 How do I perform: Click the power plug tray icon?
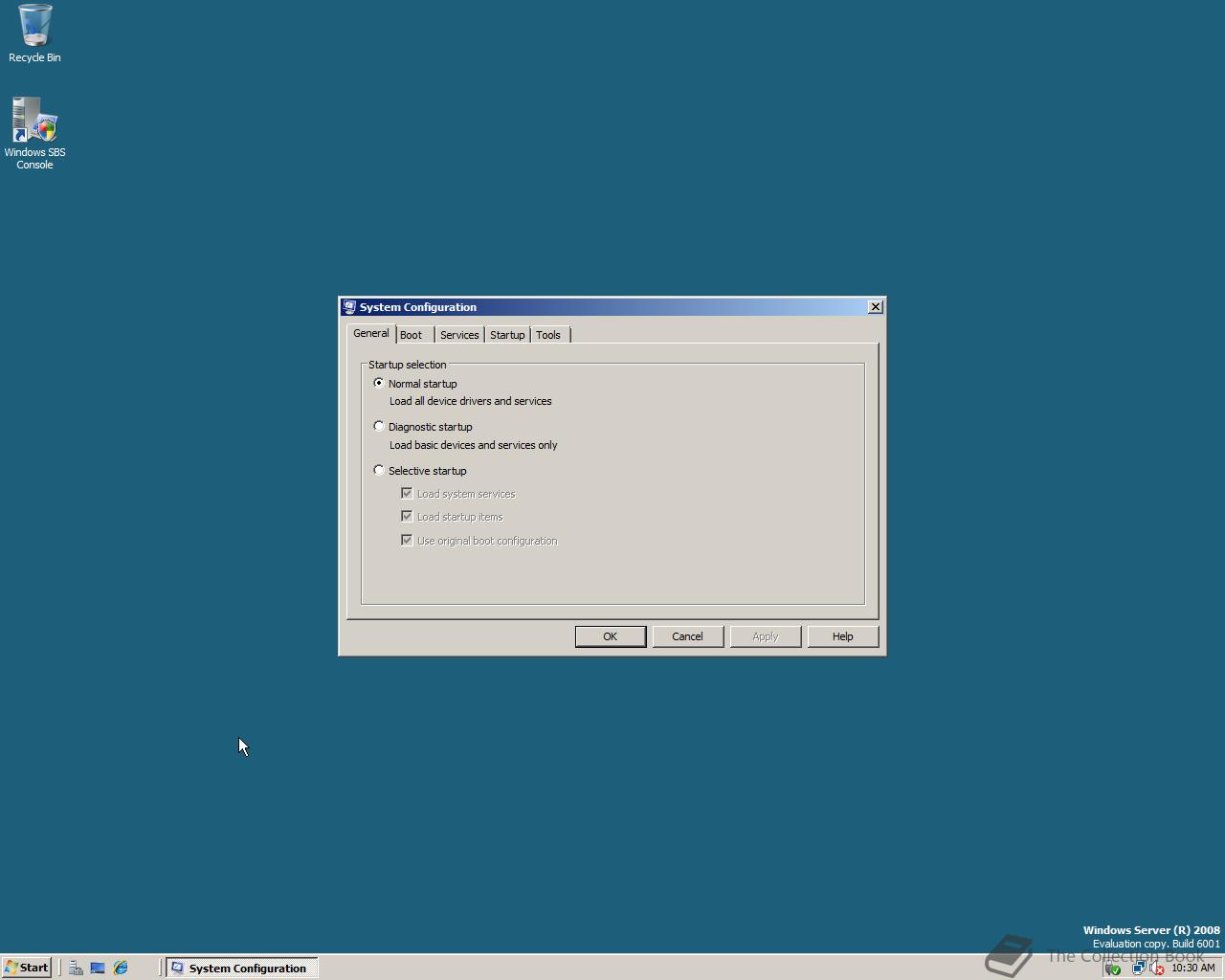click(x=1113, y=969)
